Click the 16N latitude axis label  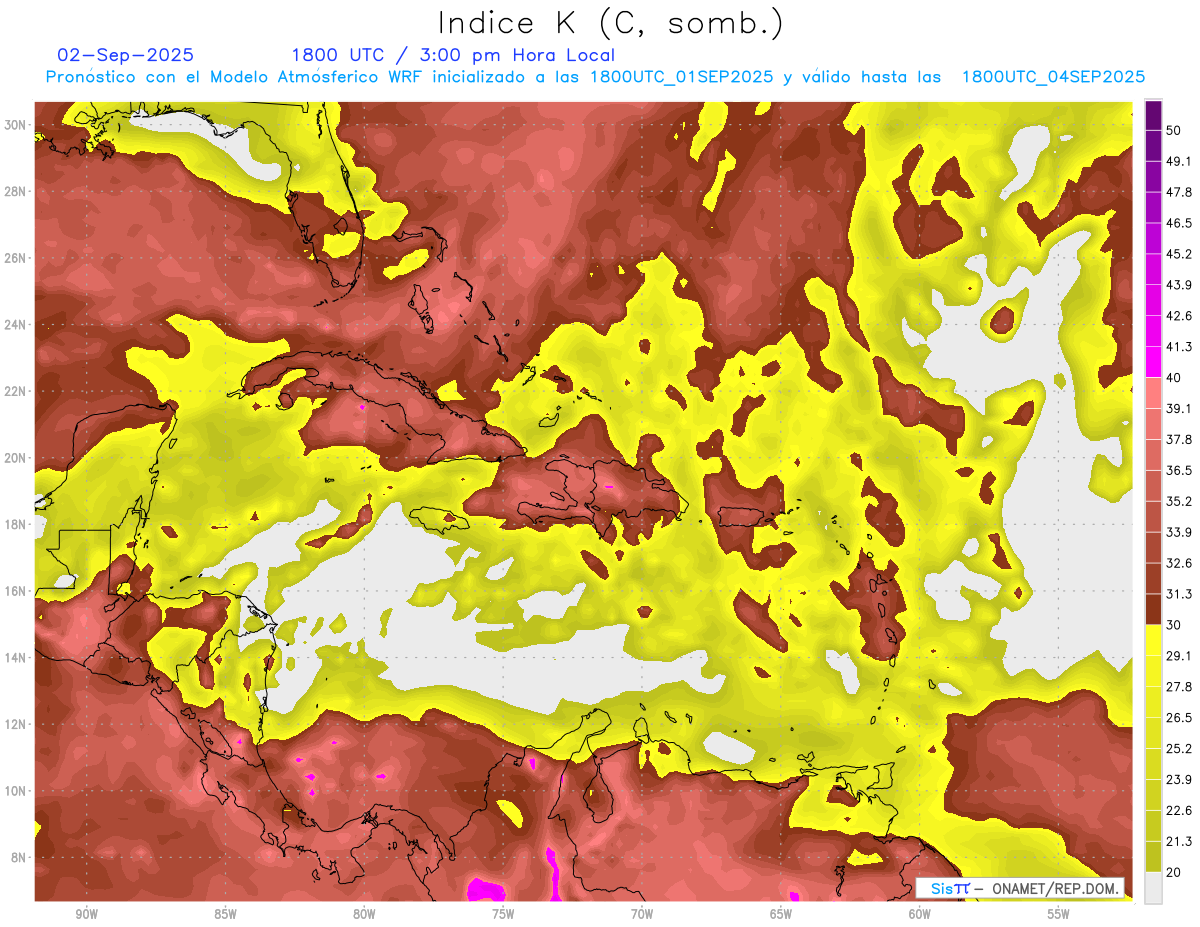[15, 591]
